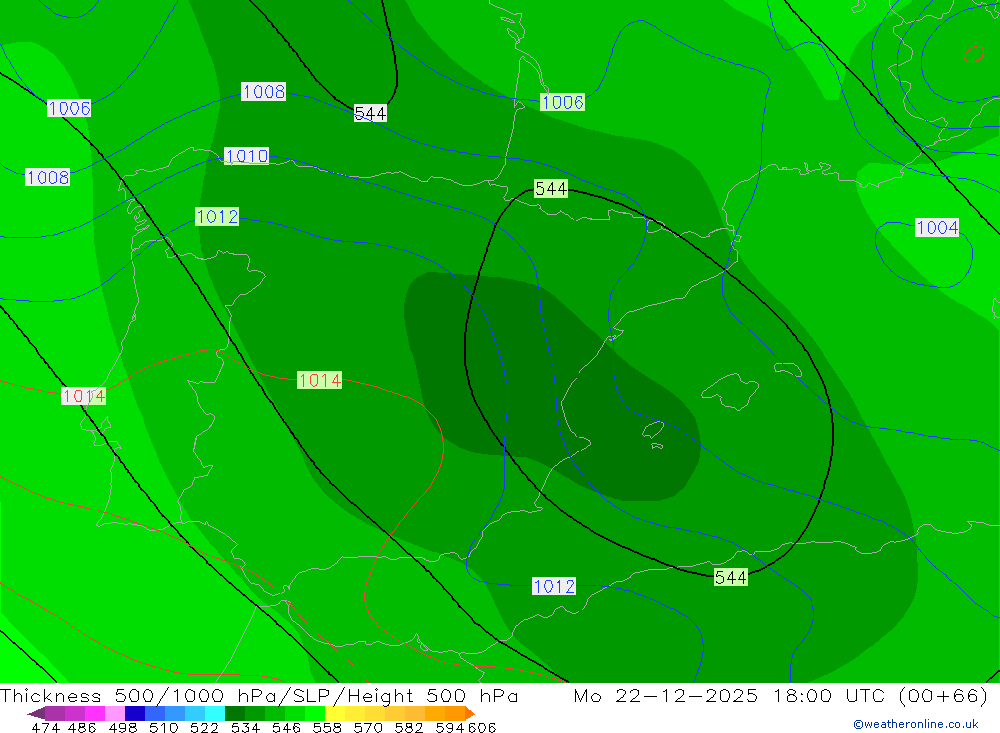
Task: Choose the darkest green legend swatch
Action: pos(235,713)
